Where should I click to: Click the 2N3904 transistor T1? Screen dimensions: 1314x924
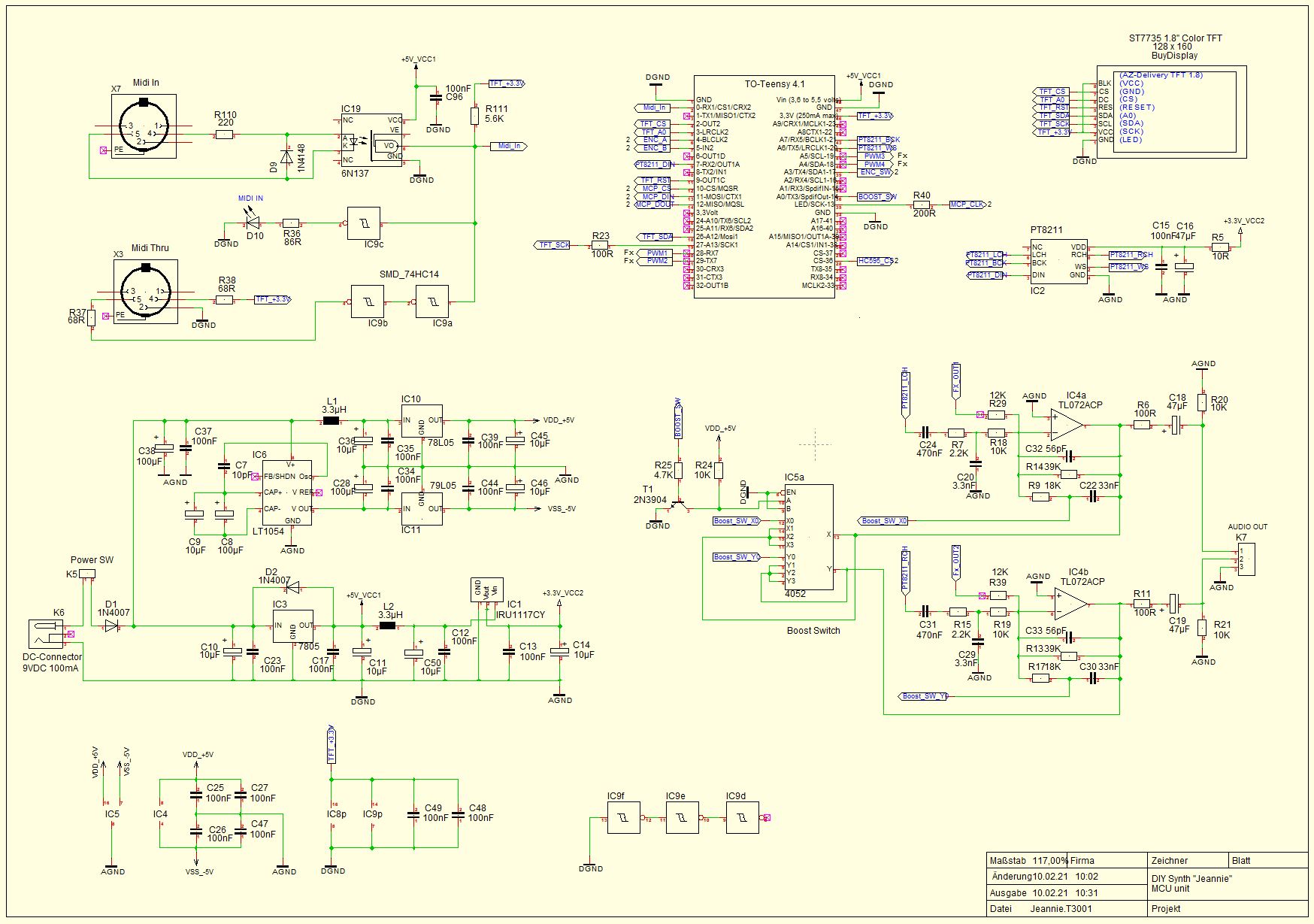tap(680, 504)
